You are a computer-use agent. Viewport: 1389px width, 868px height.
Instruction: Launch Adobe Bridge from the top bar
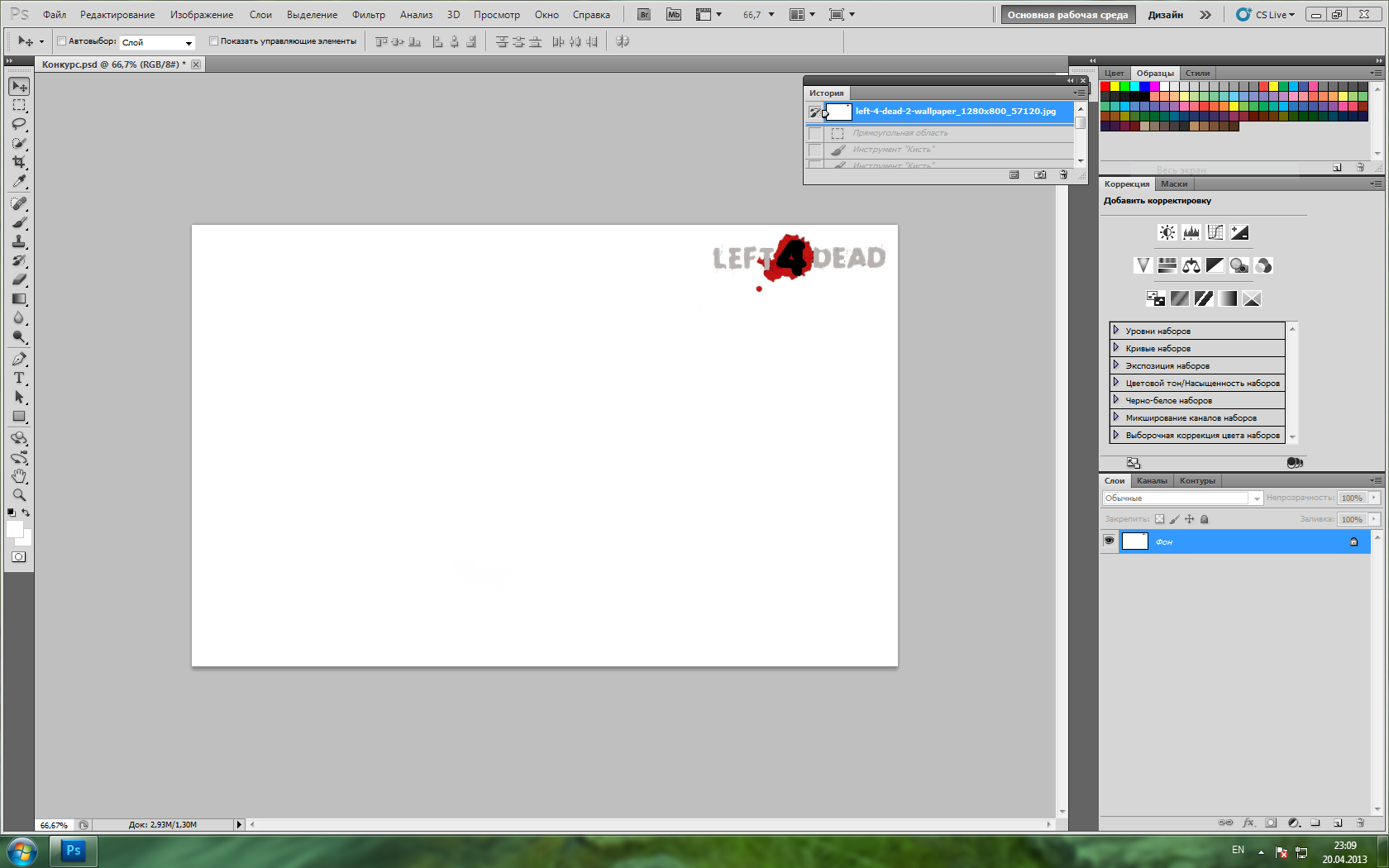644,15
